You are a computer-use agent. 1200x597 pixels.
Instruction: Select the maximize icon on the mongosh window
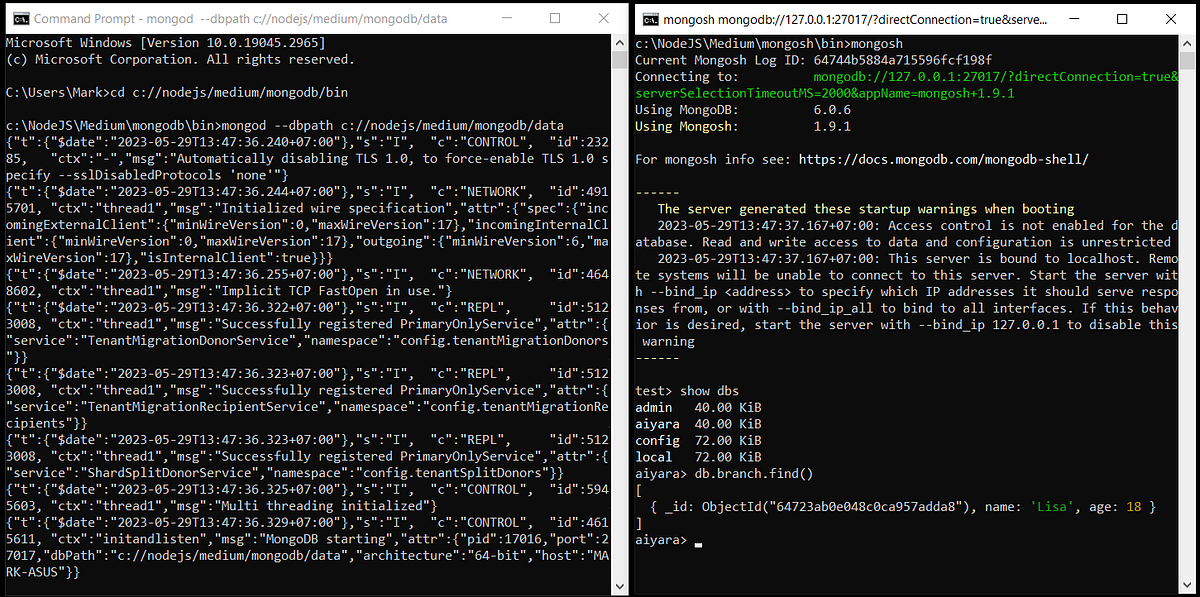1124,19
